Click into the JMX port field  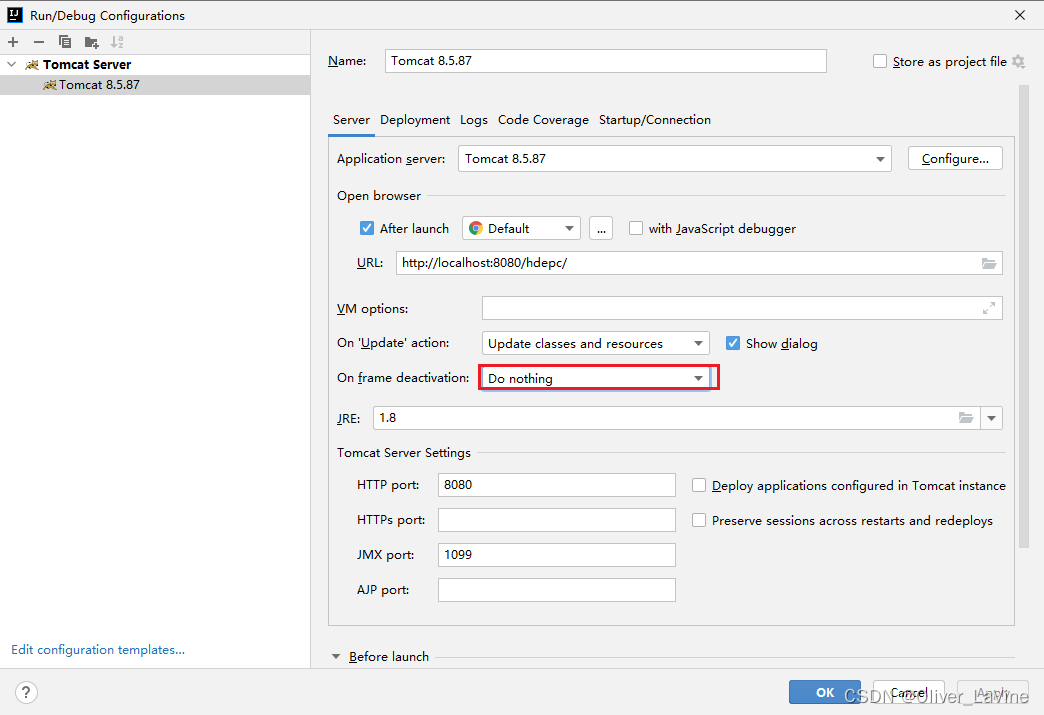(x=557, y=555)
